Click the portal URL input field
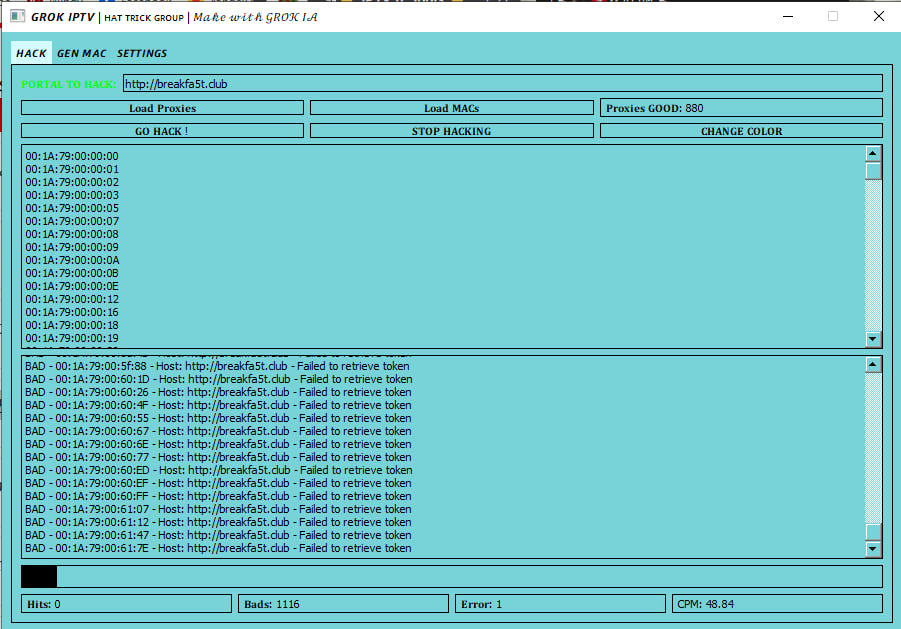Screen dimensions: 901x629 (502, 84)
